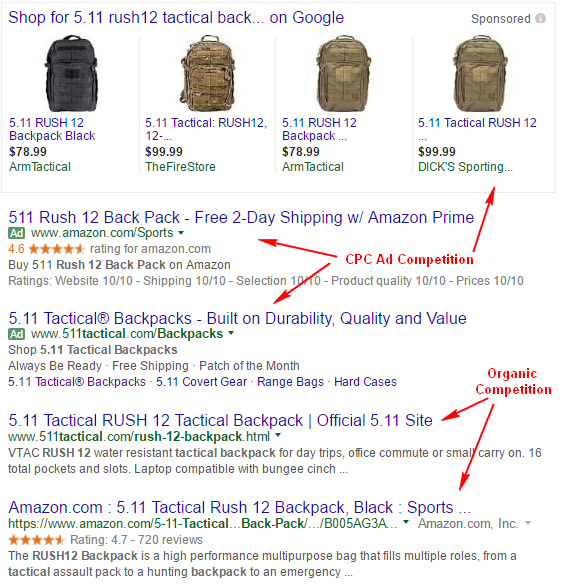Click the Ad badge beside amazon.com/Sports
Image resolution: width=577 pixels, height=584 pixels.
(x=16, y=233)
